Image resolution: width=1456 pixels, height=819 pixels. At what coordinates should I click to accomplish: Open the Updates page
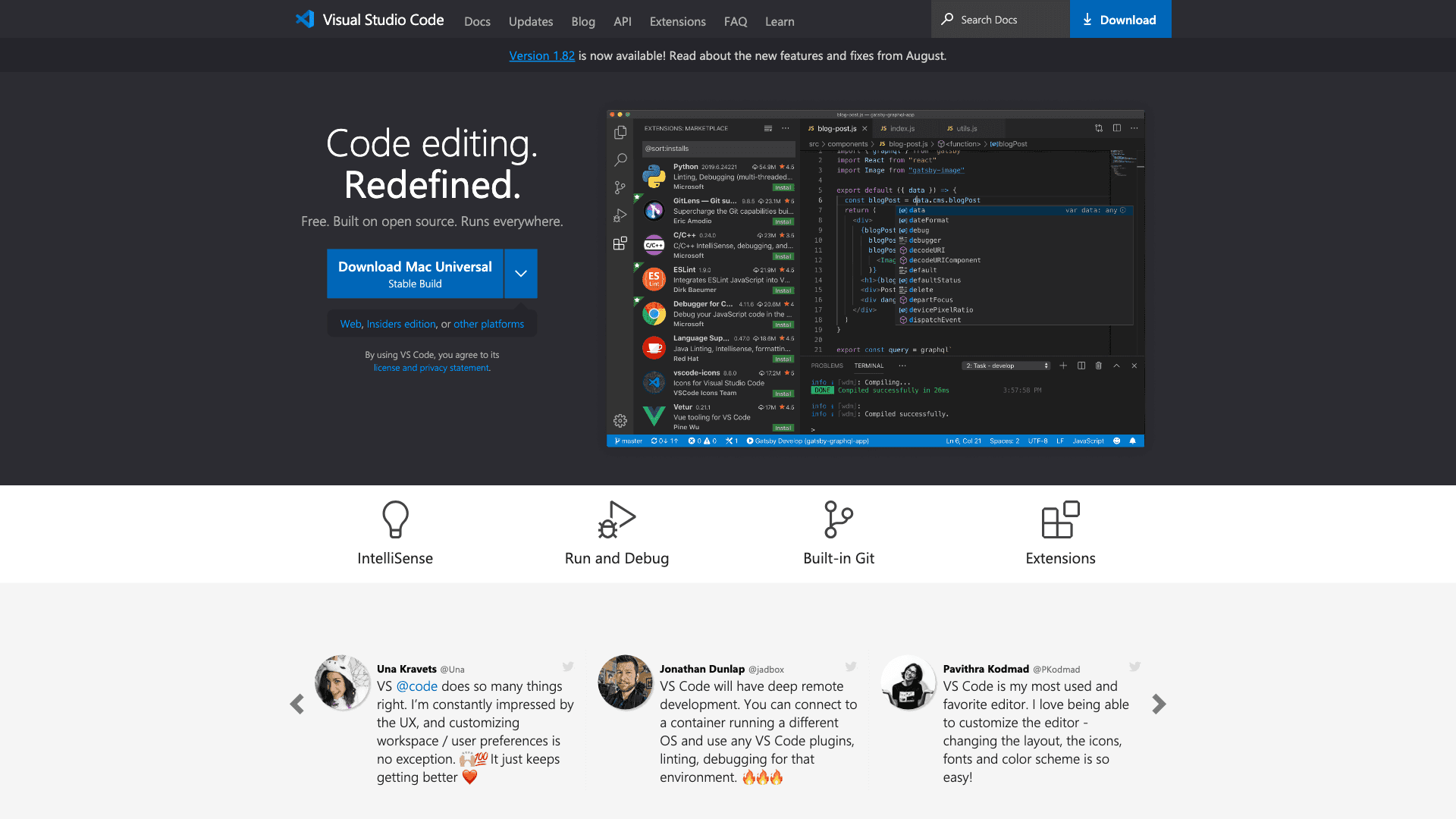(x=531, y=21)
